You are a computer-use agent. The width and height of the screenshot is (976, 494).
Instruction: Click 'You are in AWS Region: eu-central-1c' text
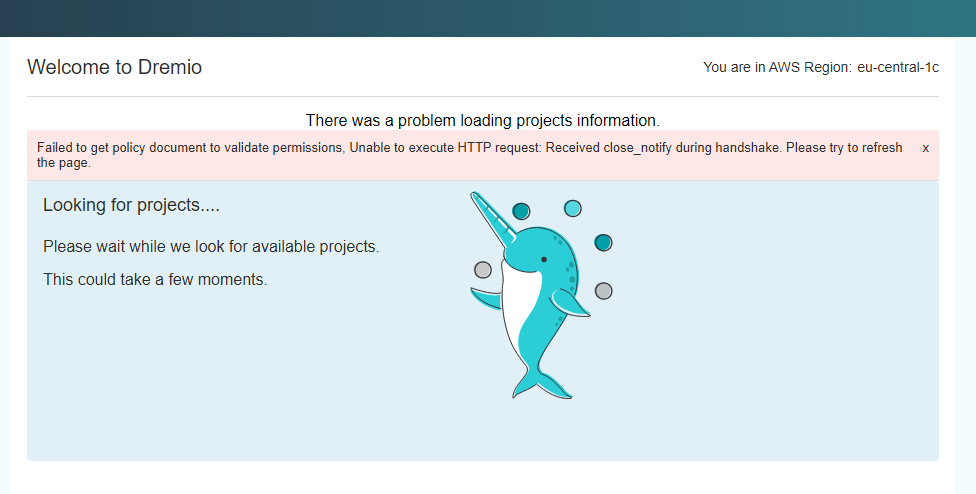pos(821,67)
